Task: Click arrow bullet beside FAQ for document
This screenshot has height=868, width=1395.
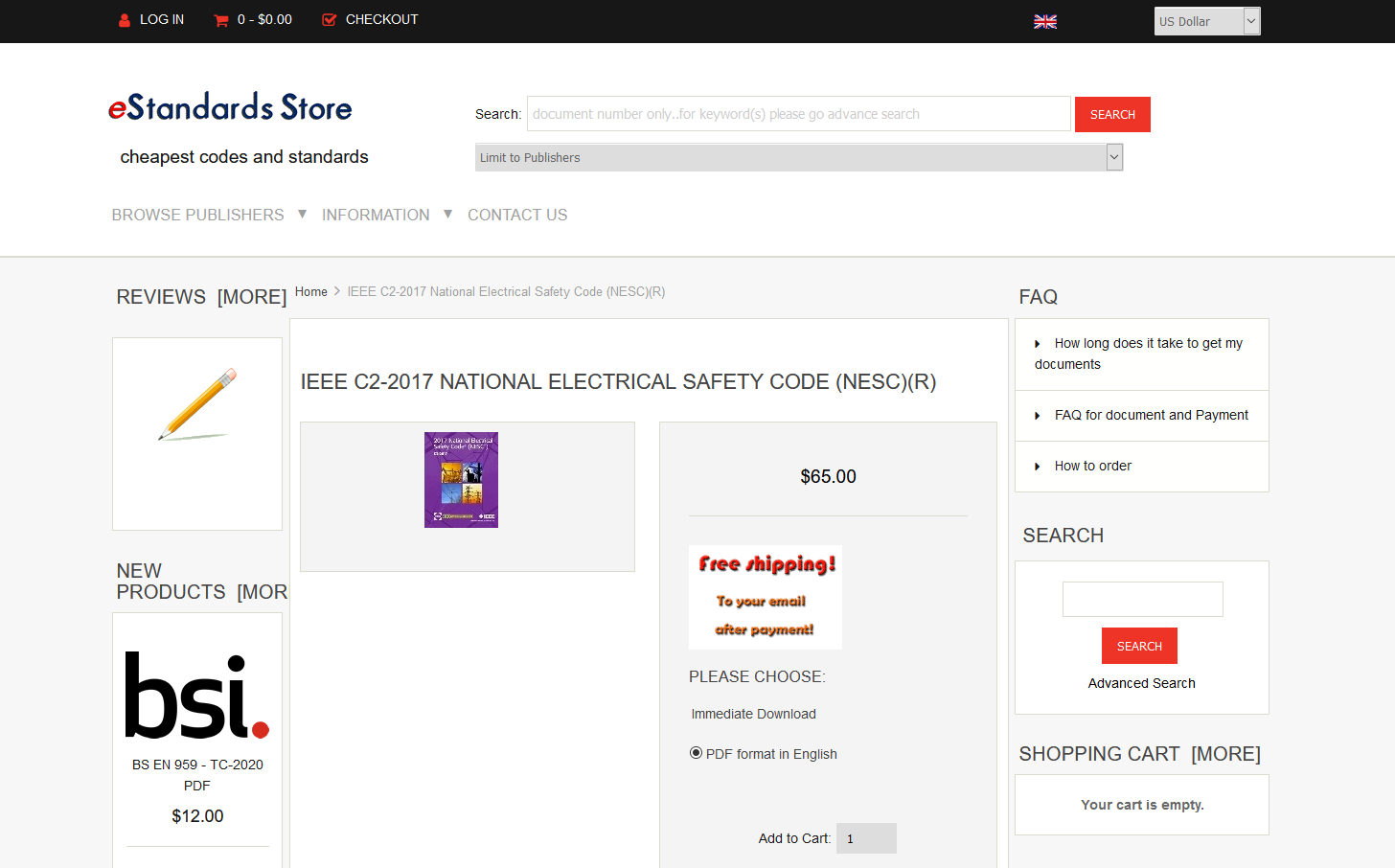Action: (1038, 416)
